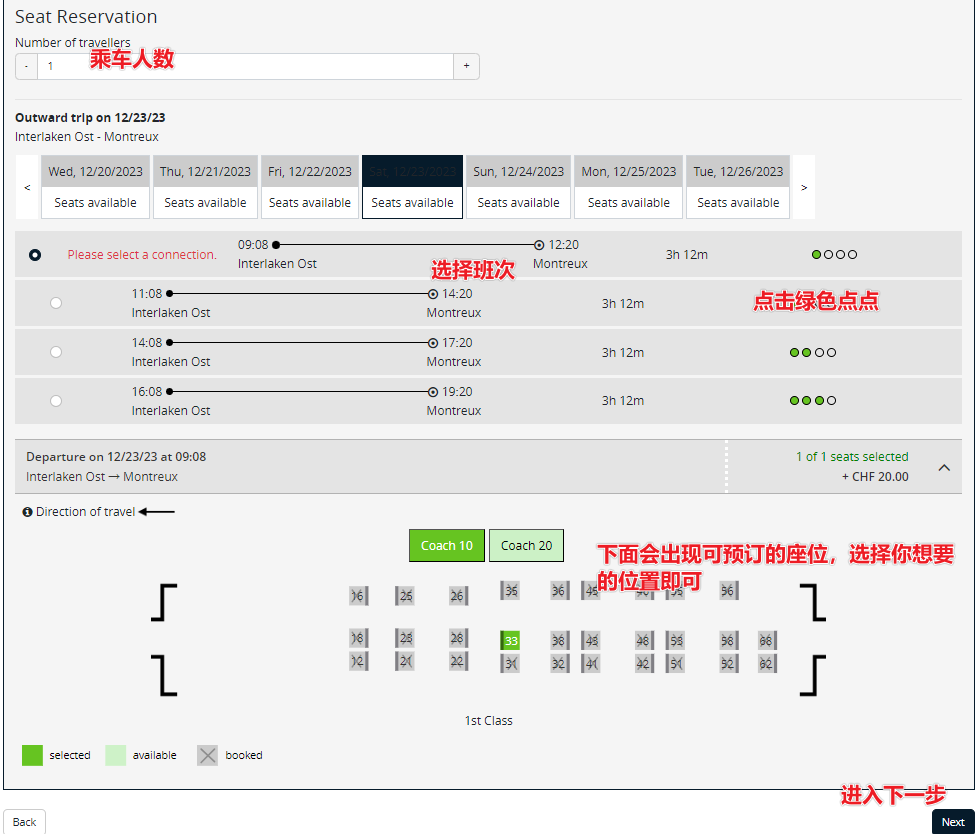This screenshot has height=834, width=980.
Task: Click booked seat 22 in the bottom row
Action: point(457,661)
